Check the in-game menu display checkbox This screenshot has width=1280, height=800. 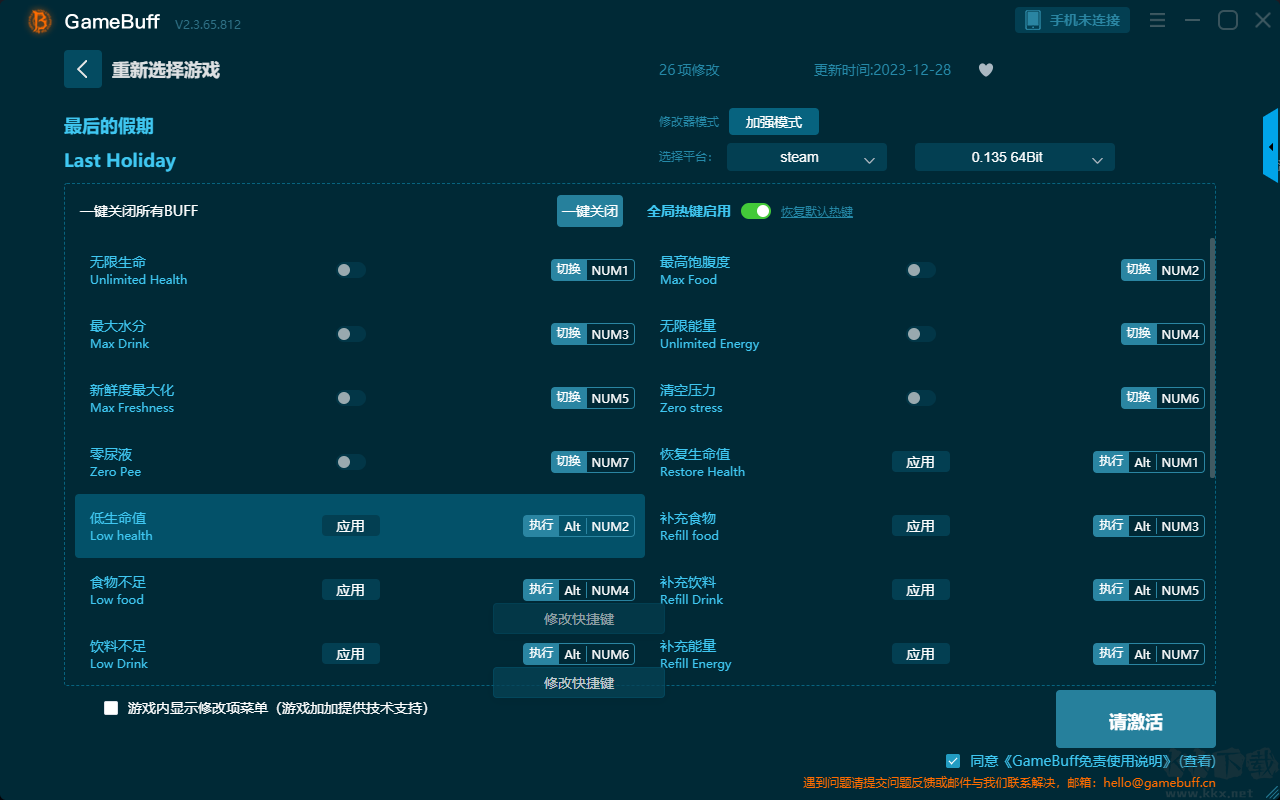point(111,708)
